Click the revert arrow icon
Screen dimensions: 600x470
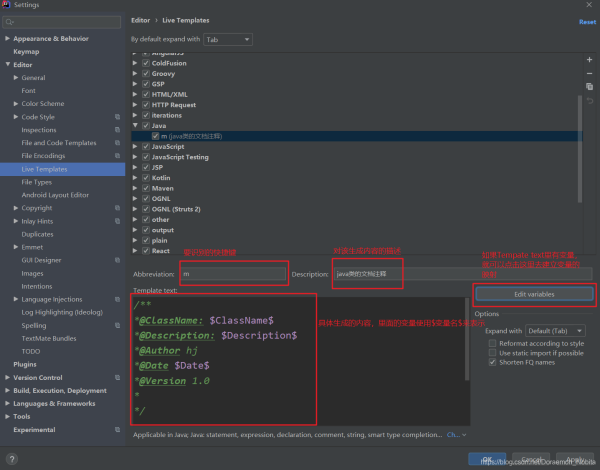[589, 100]
